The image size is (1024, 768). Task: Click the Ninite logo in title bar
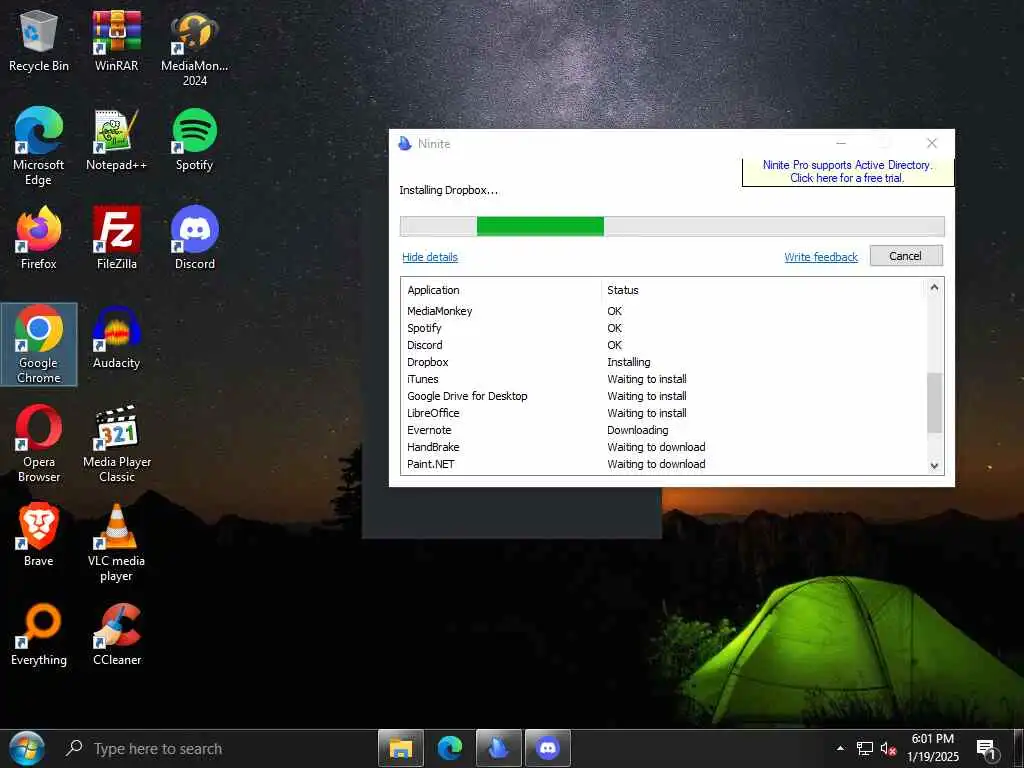(405, 144)
